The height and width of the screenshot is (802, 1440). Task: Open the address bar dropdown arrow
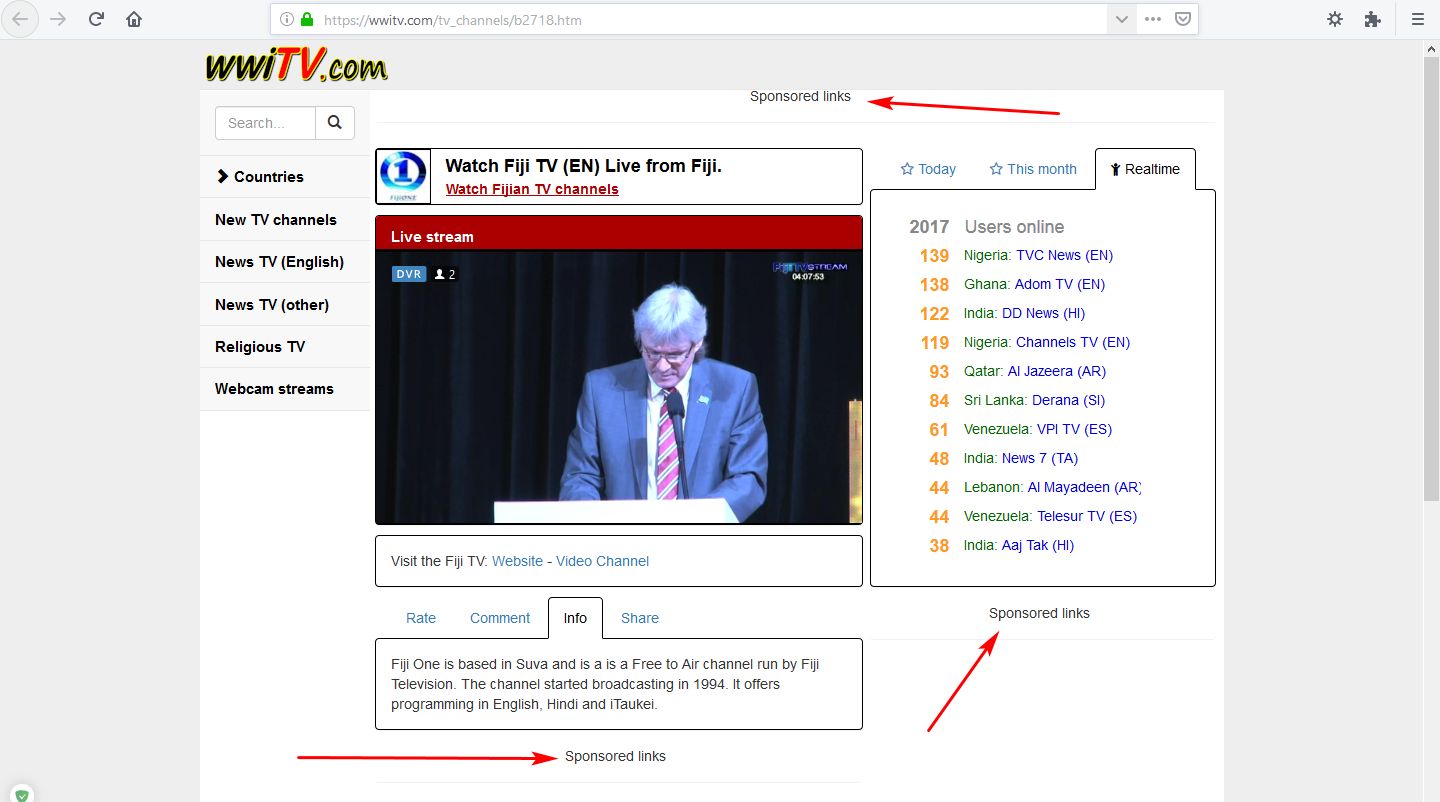(x=1122, y=19)
